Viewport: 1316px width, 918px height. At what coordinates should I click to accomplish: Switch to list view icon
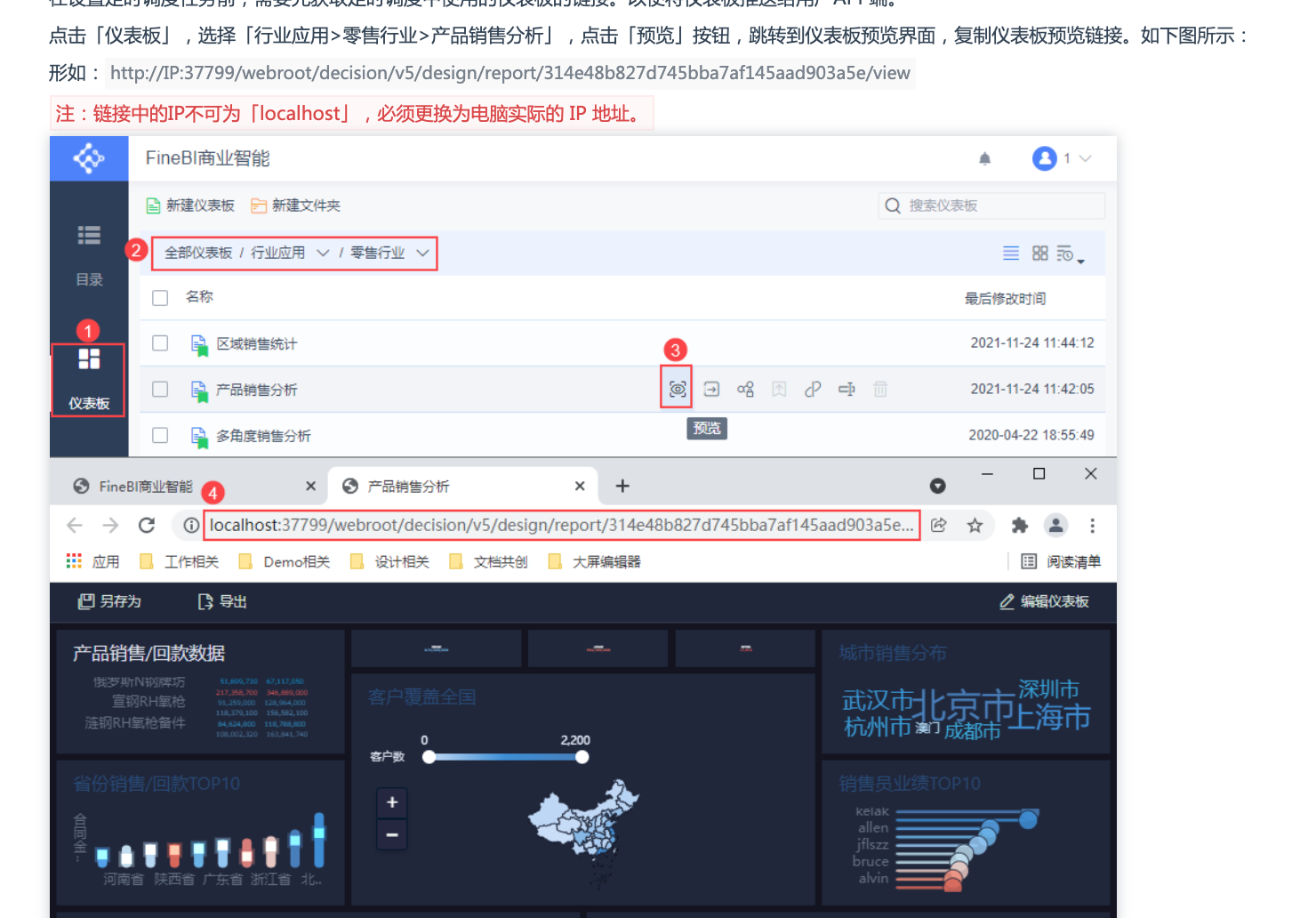1011,253
